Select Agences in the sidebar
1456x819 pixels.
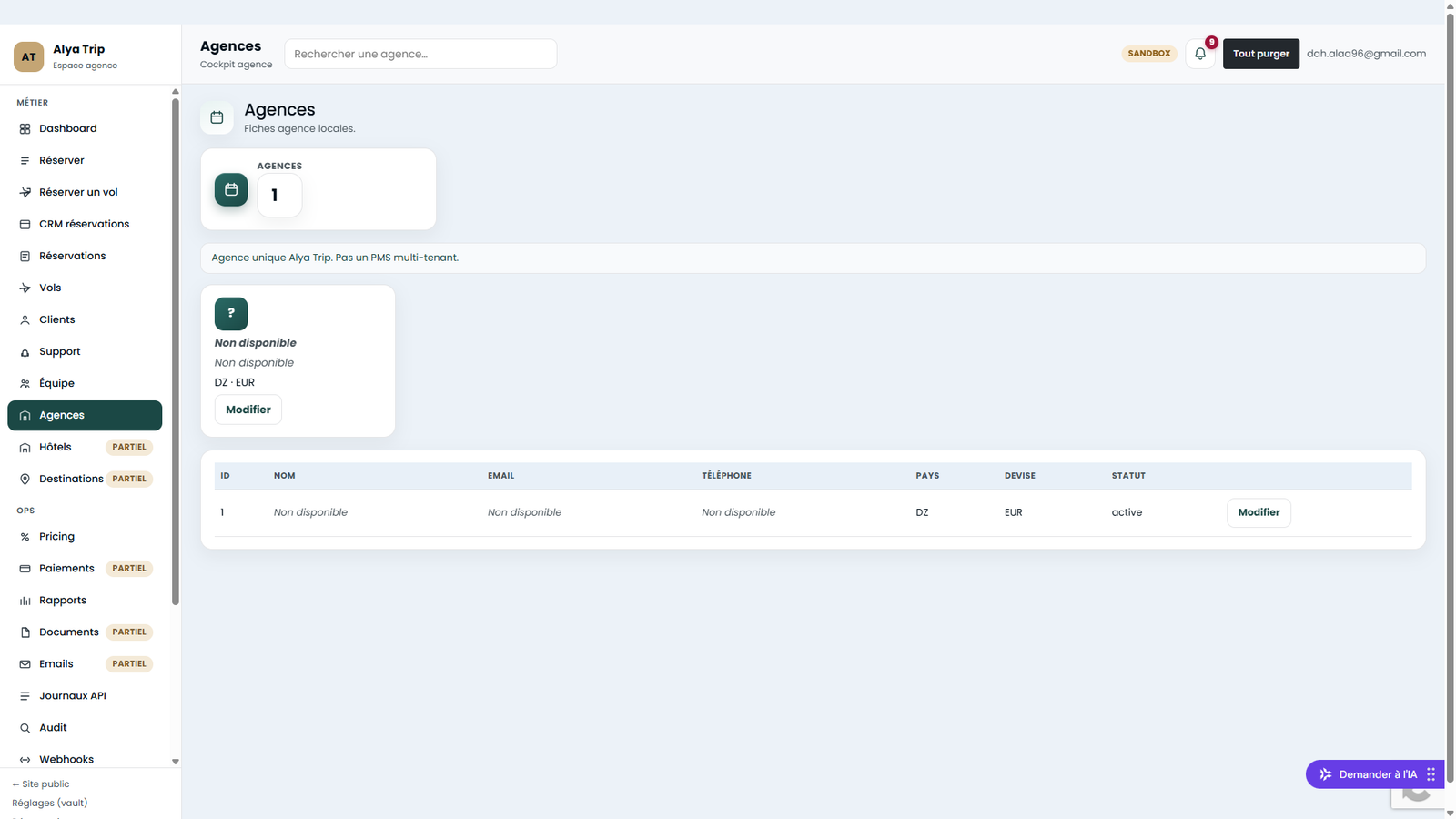pyautogui.click(x=85, y=415)
